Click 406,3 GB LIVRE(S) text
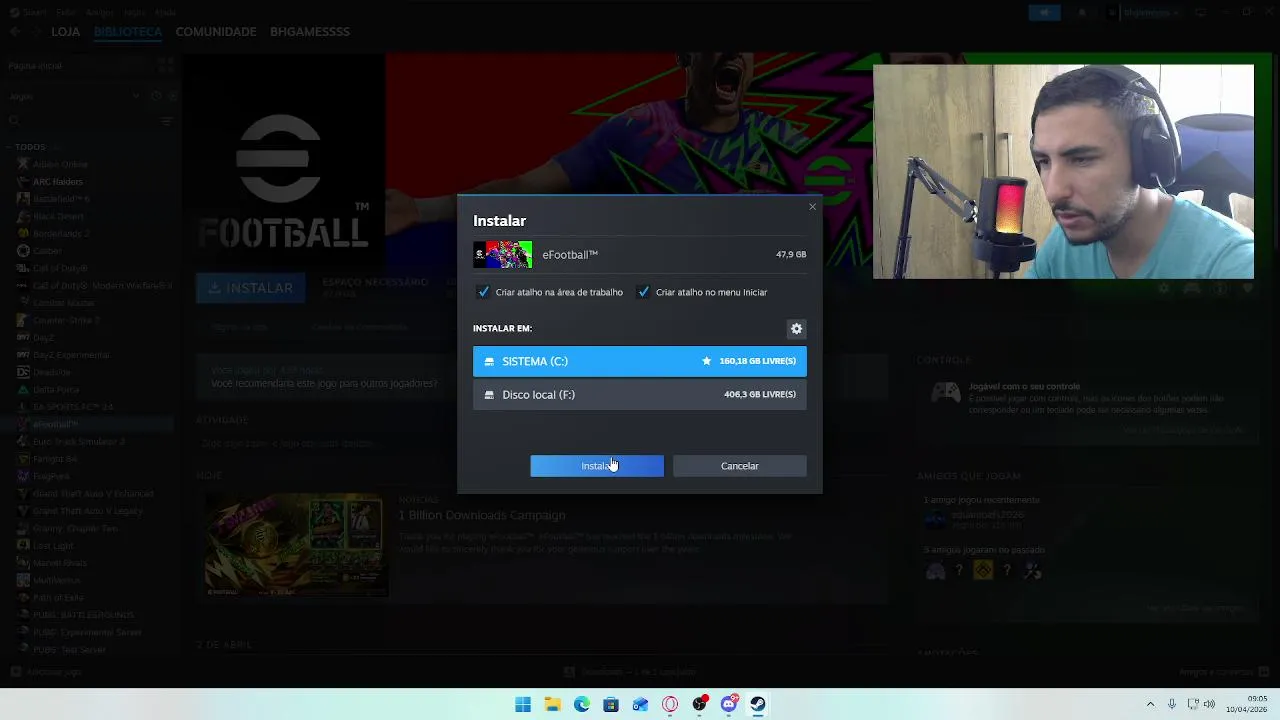 [760, 395]
